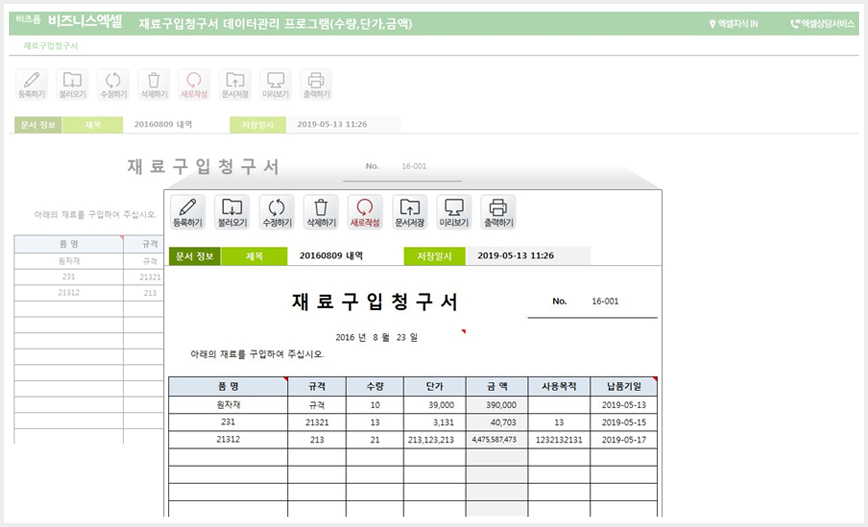Click the faded 21312 cell in the background table

point(69,292)
